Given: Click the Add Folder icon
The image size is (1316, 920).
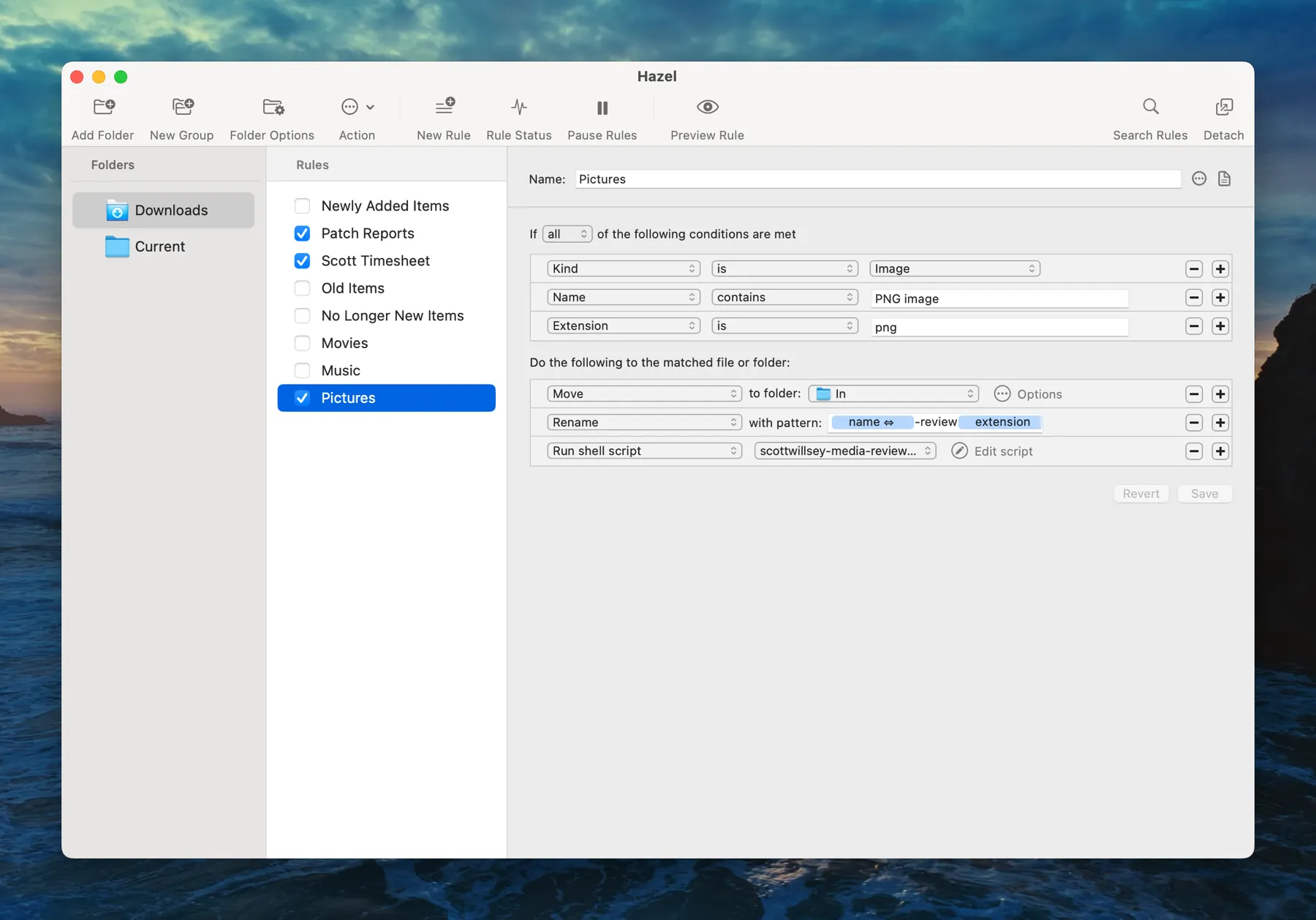Looking at the screenshot, I should (x=102, y=107).
